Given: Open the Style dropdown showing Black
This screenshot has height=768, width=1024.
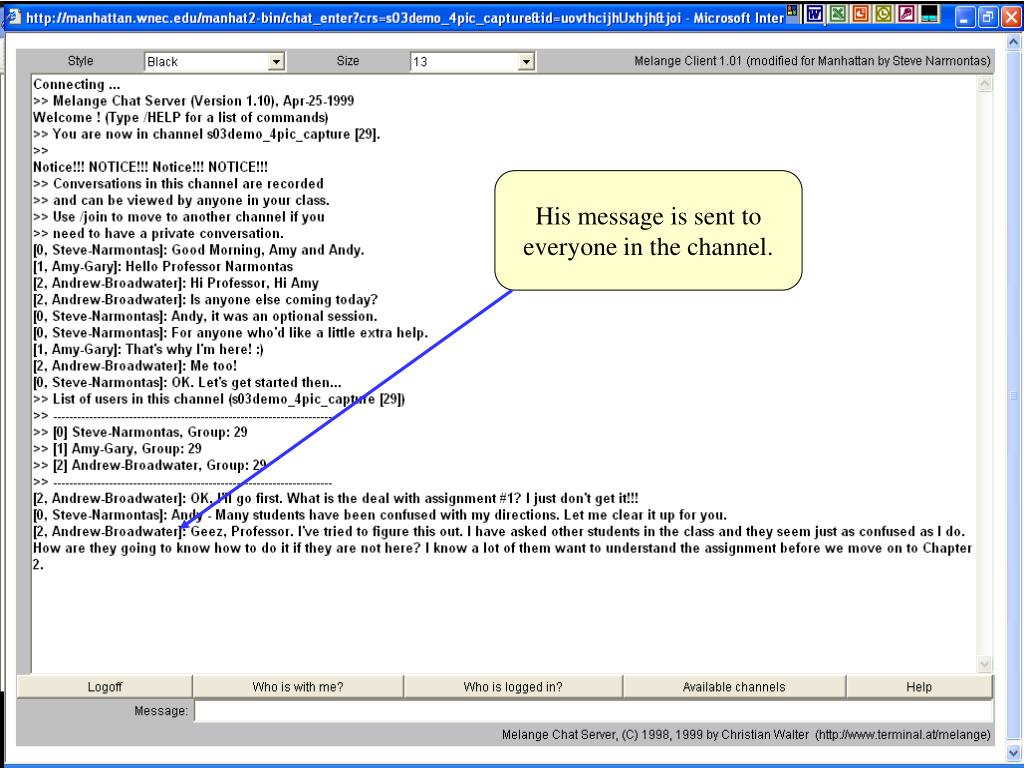Looking at the screenshot, I should (x=214, y=62).
